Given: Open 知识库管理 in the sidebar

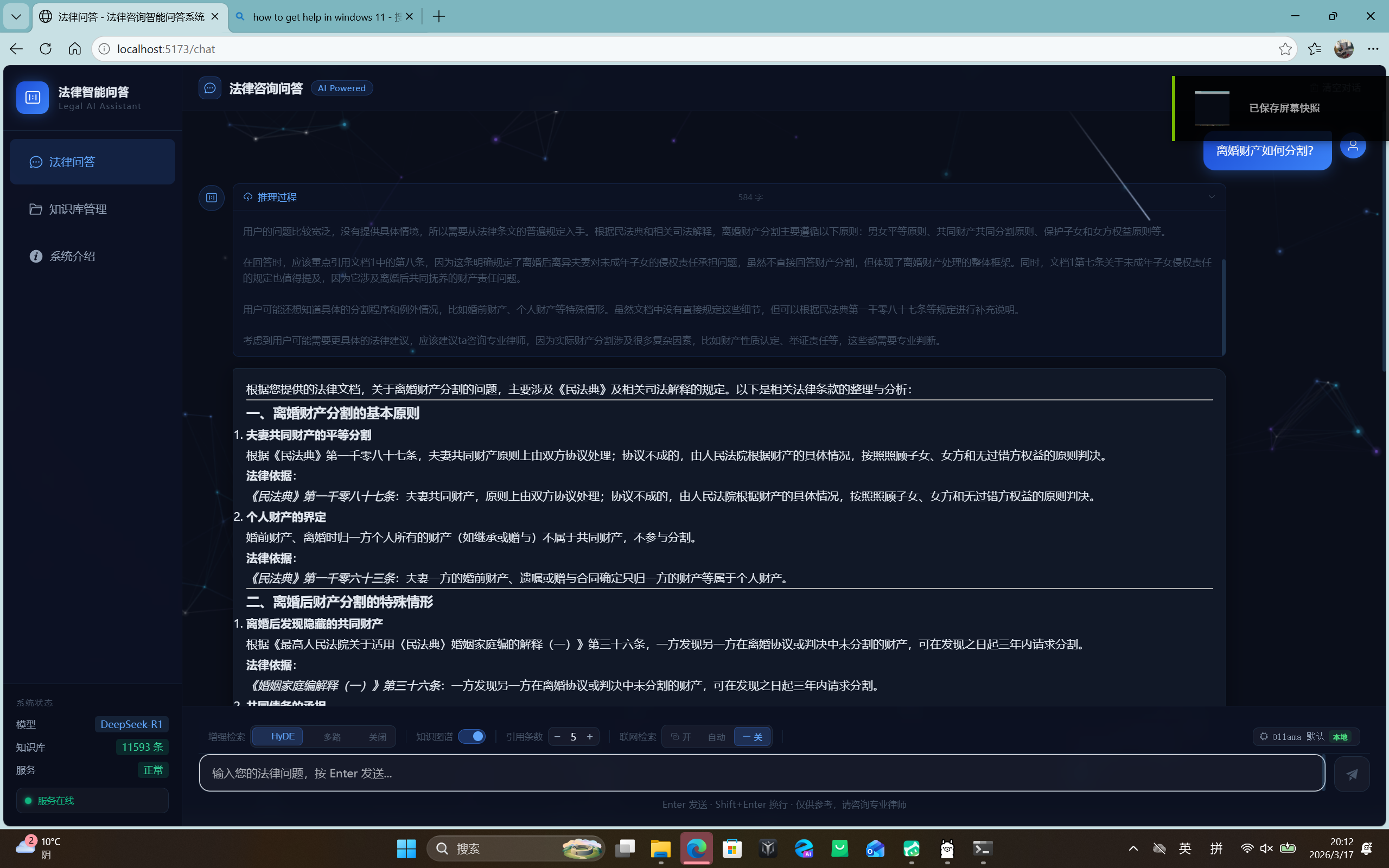Looking at the screenshot, I should 78,209.
